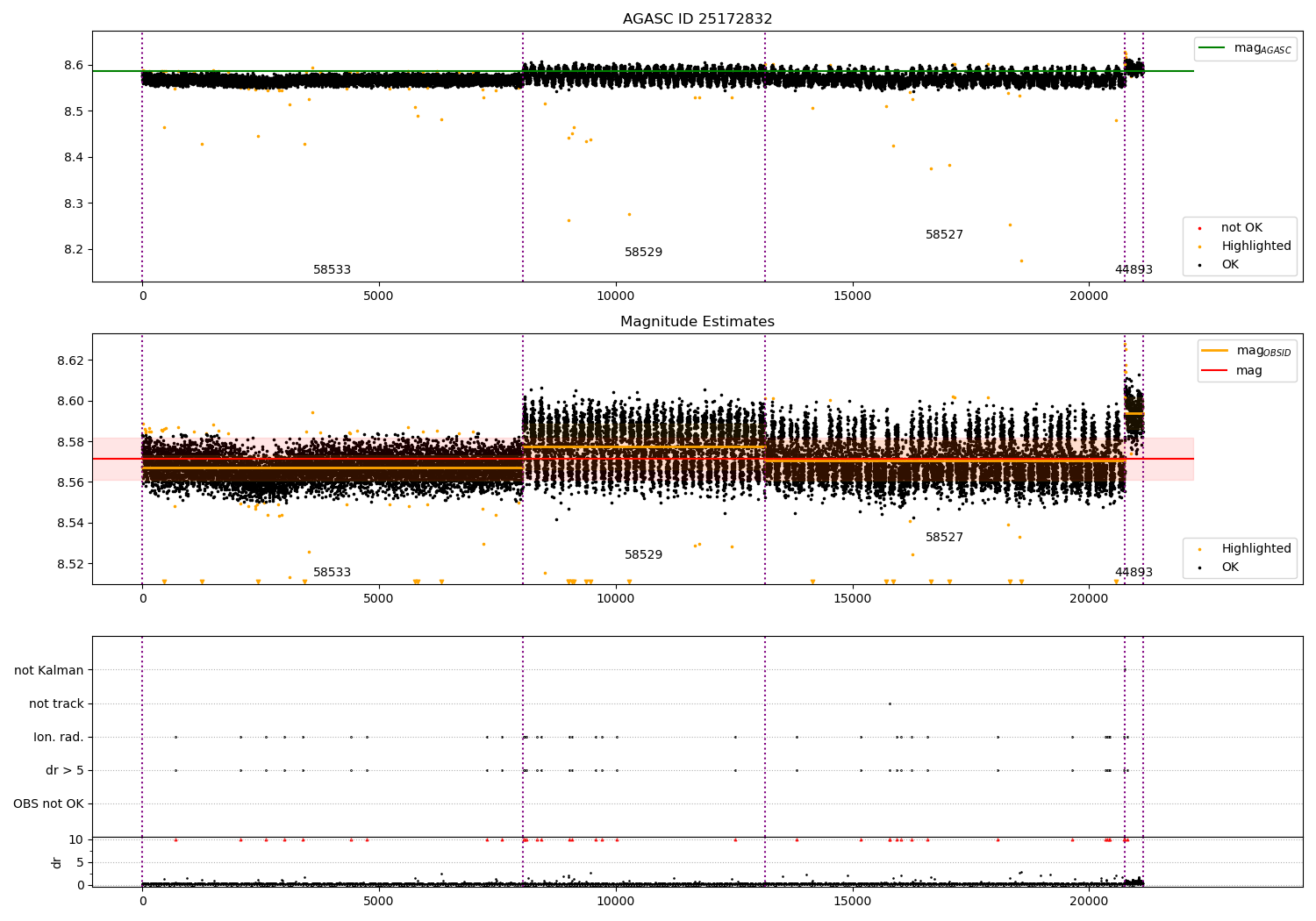
Task: Click the 8.62 y-axis tick label
Action: (69, 361)
